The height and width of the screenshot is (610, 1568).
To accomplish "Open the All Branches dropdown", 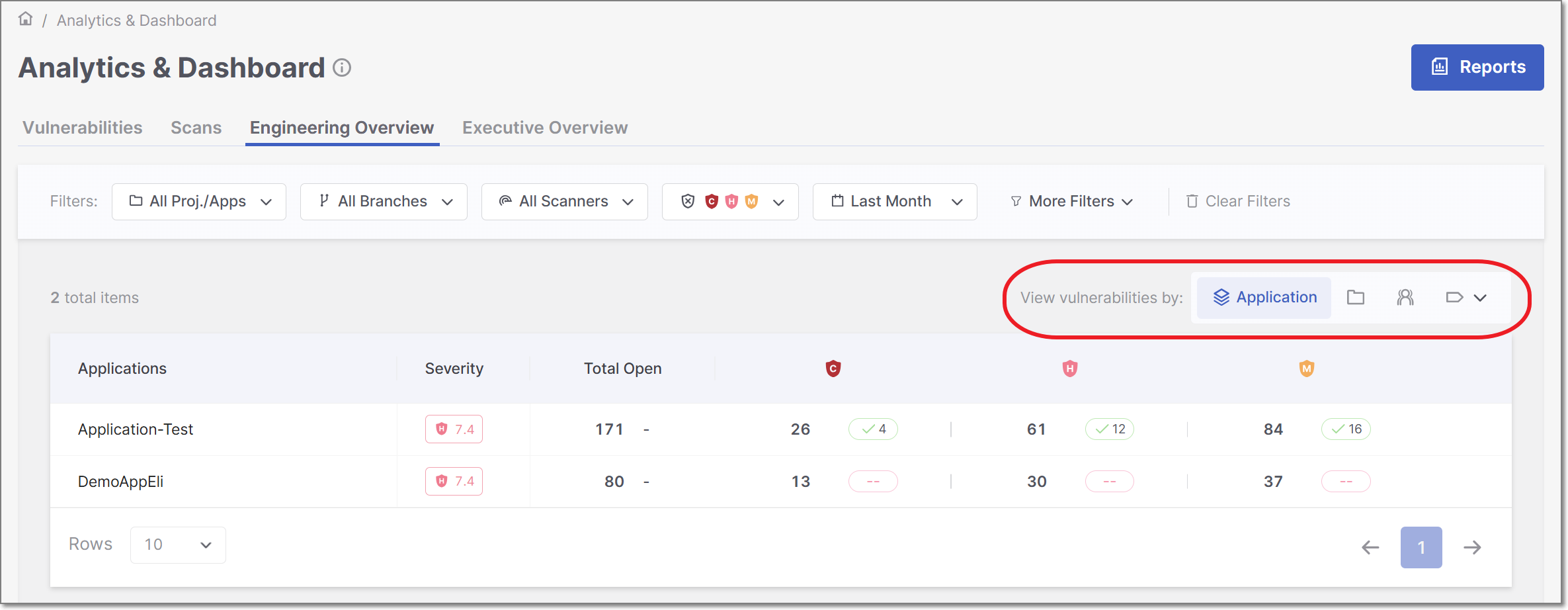I will coord(384,202).
